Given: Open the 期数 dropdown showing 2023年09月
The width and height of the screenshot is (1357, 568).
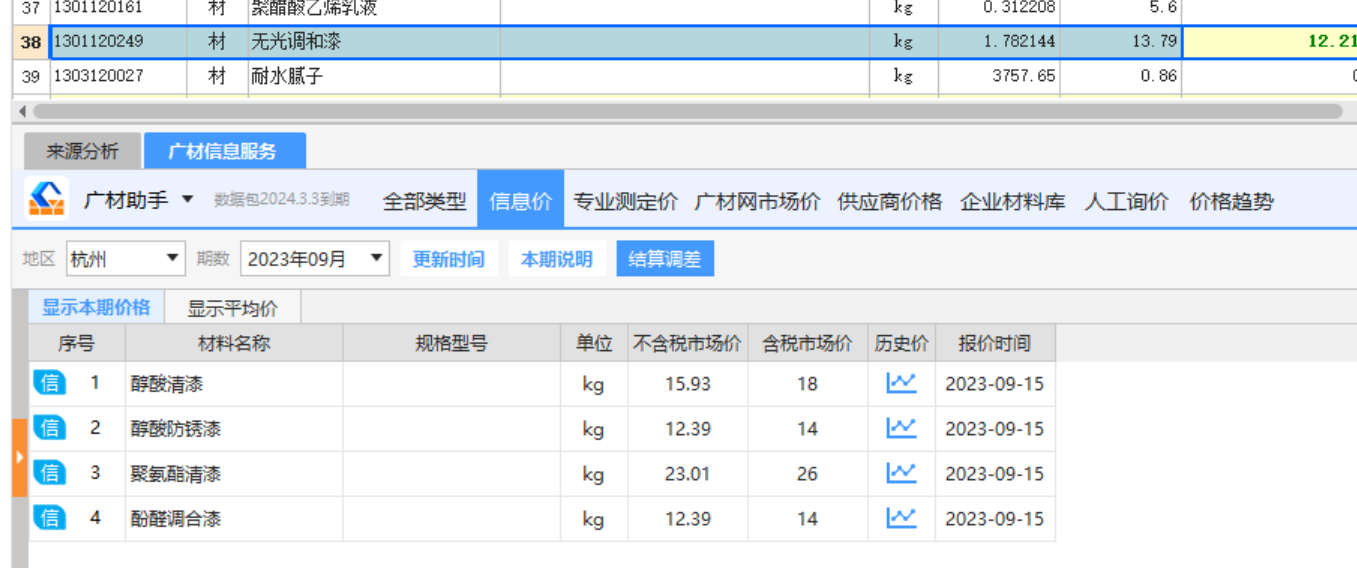Looking at the screenshot, I should 315,259.
